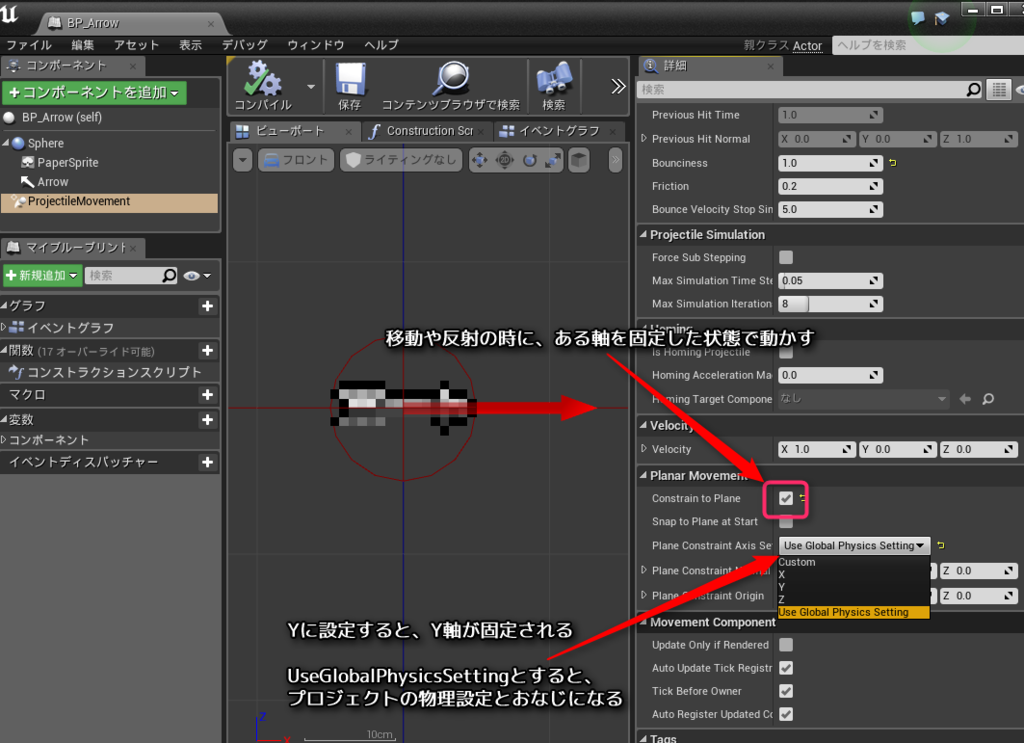Collapse Projectile Simulation section
This screenshot has height=743, width=1024.
click(643, 234)
